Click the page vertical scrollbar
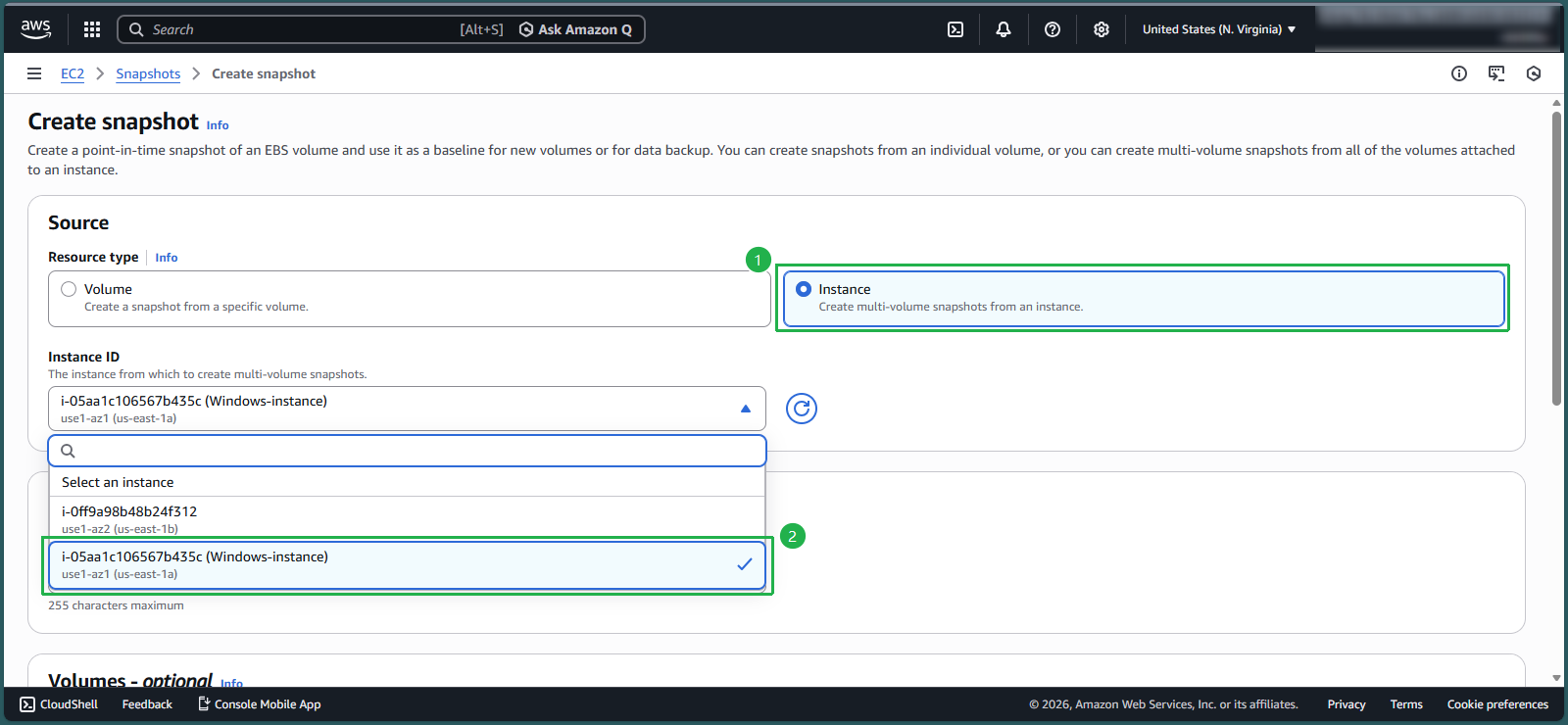The height and width of the screenshot is (725, 1568). 1556,259
